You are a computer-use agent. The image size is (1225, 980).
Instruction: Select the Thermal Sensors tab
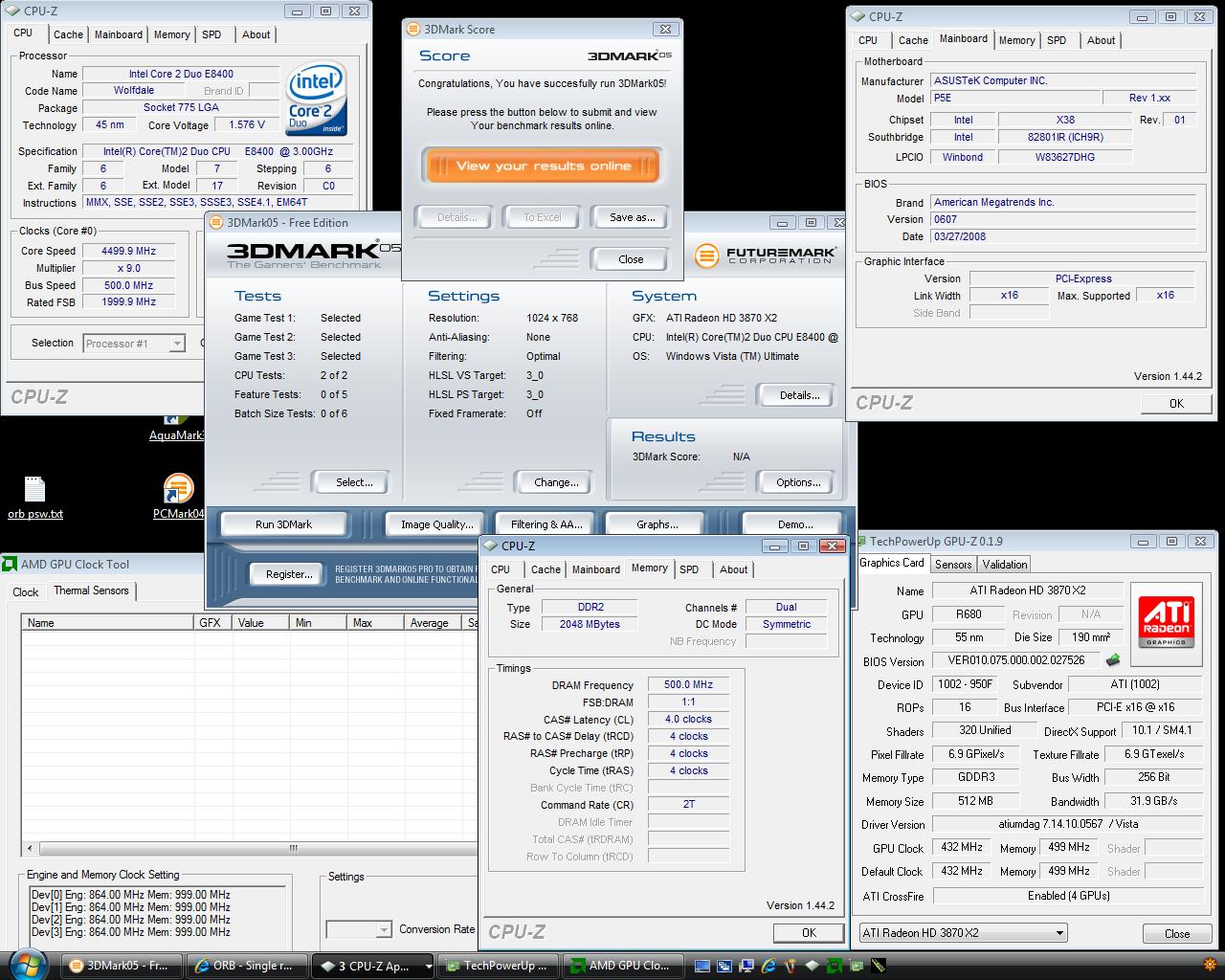click(x=91, y=590)
